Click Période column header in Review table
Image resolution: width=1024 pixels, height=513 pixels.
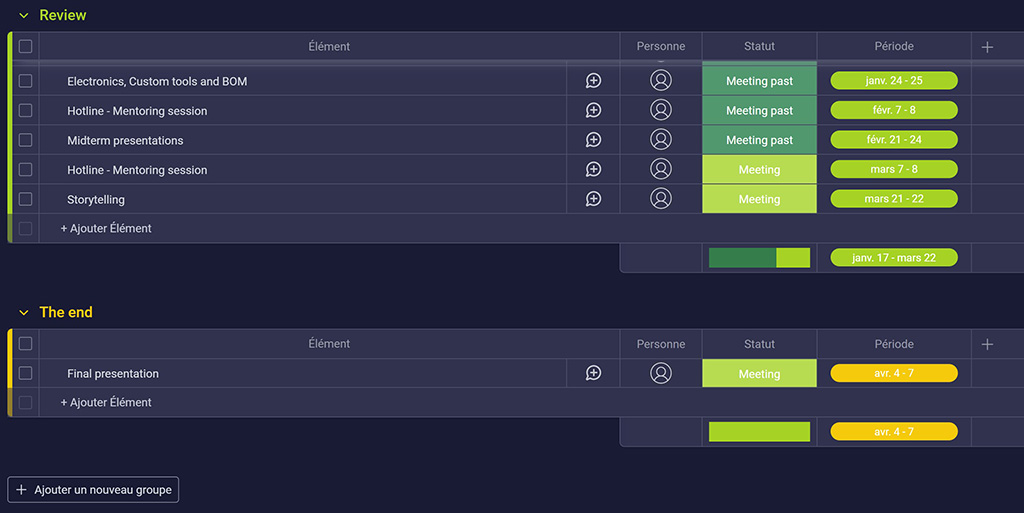pyautogui.click(x=894, y=46)
